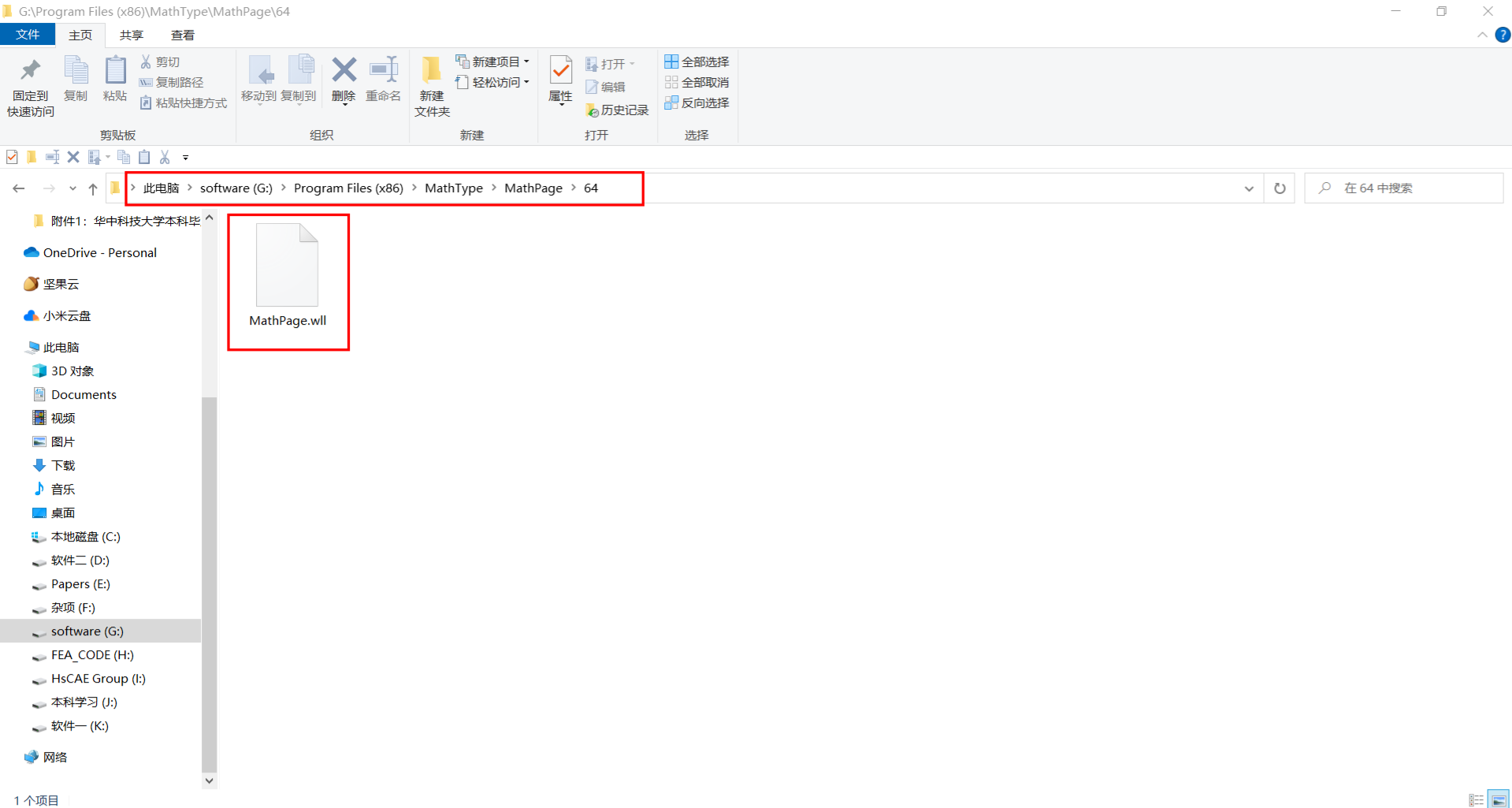
Task: Click the Move to (移动到) icon
Action: pyautogui.click(x=259, y=71)
